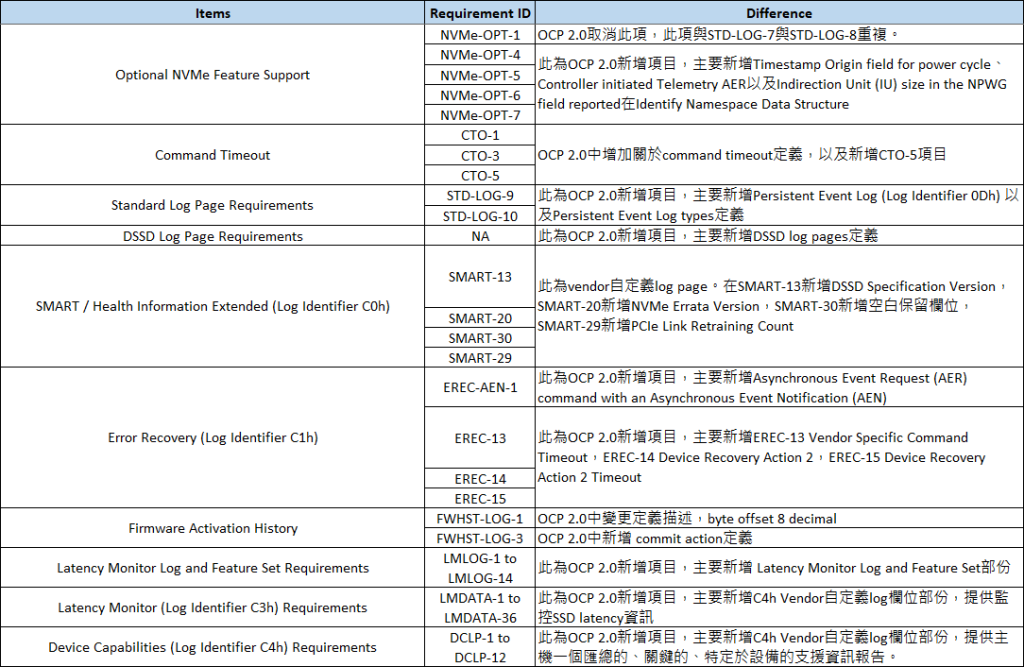1024x667 pixels.
Task: Select the Latency Monitor (Log Identifier C3h) cell
Action: pos(212,609)
